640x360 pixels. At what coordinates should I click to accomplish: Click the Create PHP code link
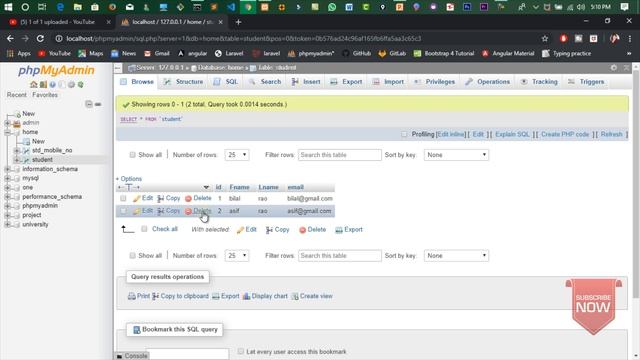[565, 134]
